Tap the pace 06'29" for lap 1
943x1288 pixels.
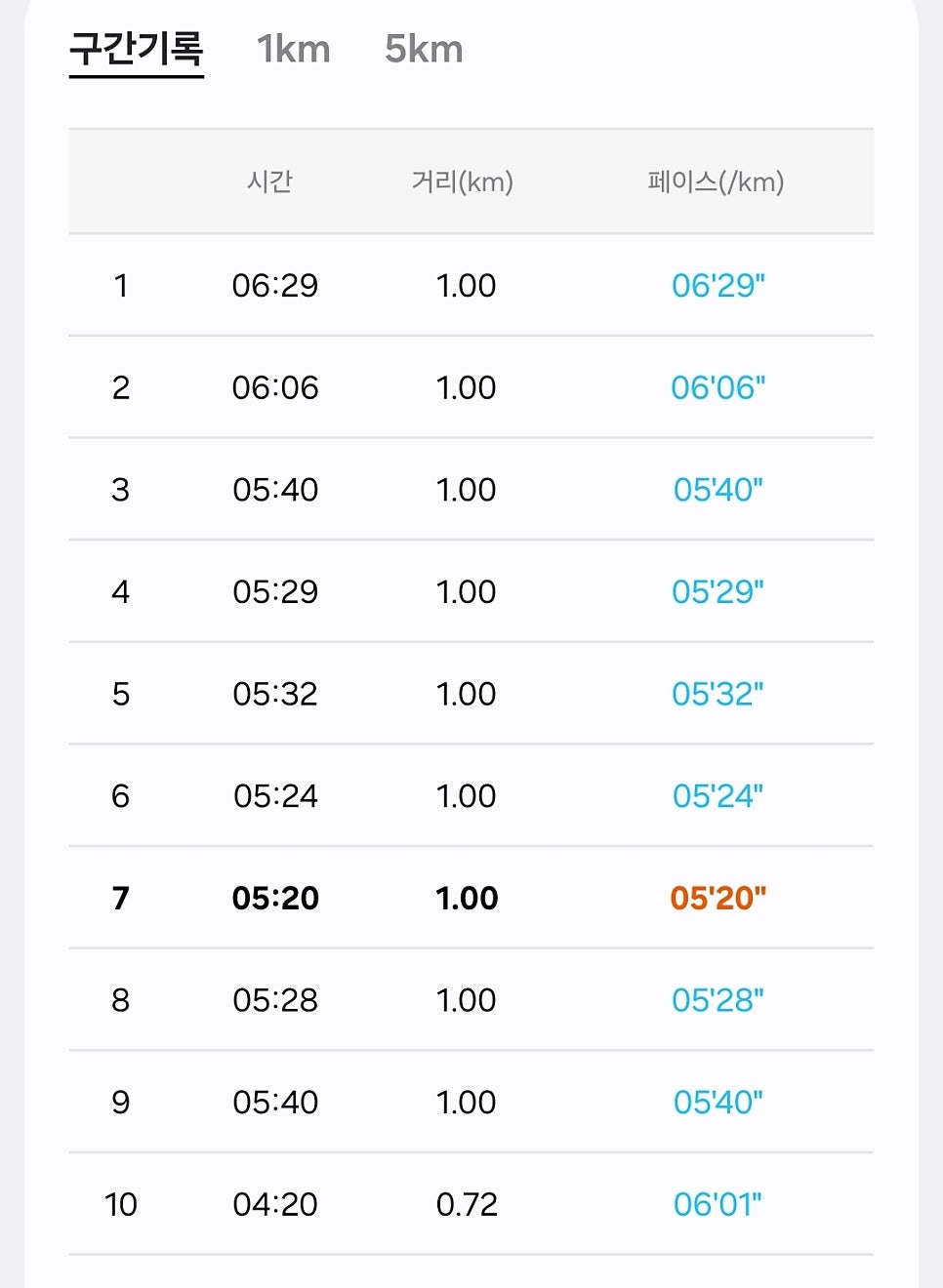pos(718,285)
